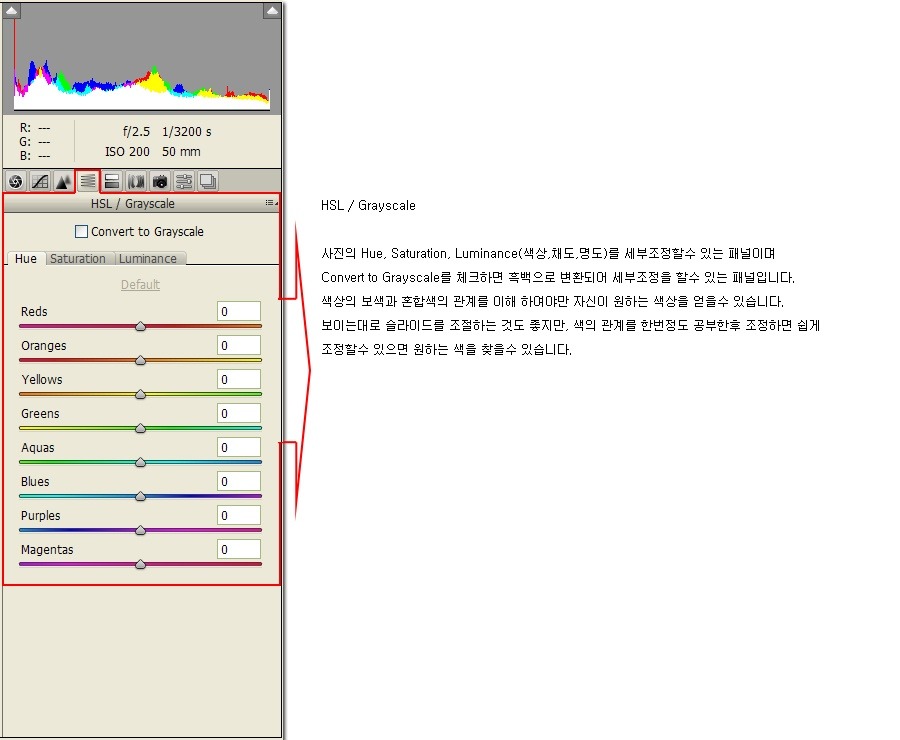Click the Default link

point(140,285)
